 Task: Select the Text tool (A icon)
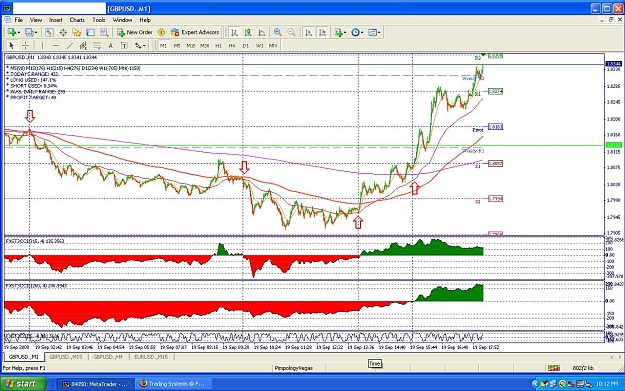pos(110,45)
